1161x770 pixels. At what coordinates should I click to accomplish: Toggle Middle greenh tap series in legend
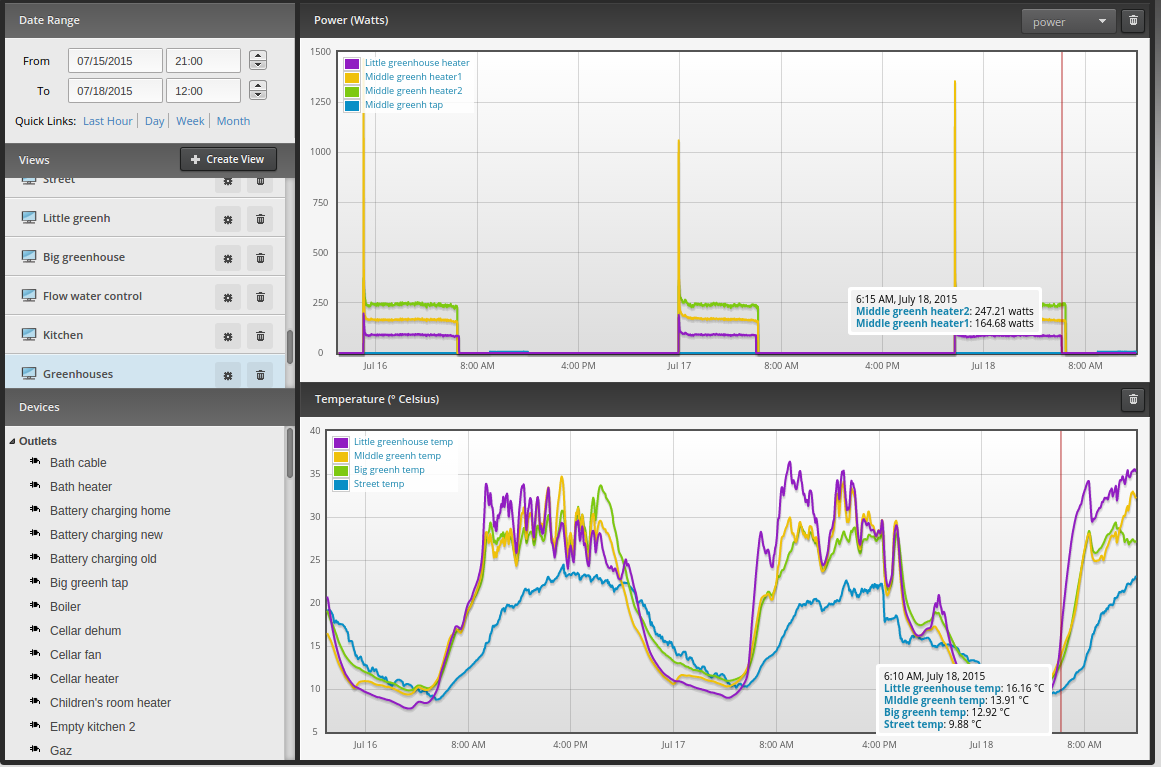404,105
